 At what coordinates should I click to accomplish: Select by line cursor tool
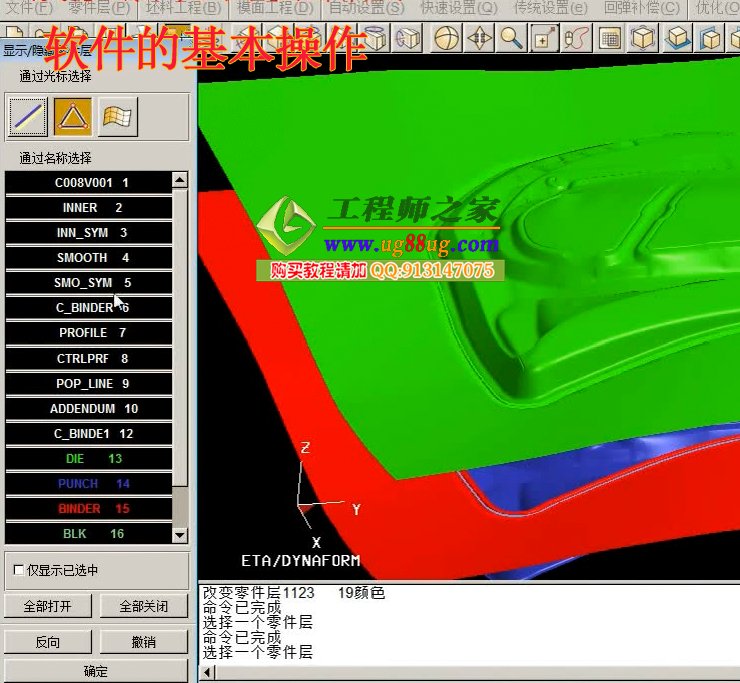28,117
